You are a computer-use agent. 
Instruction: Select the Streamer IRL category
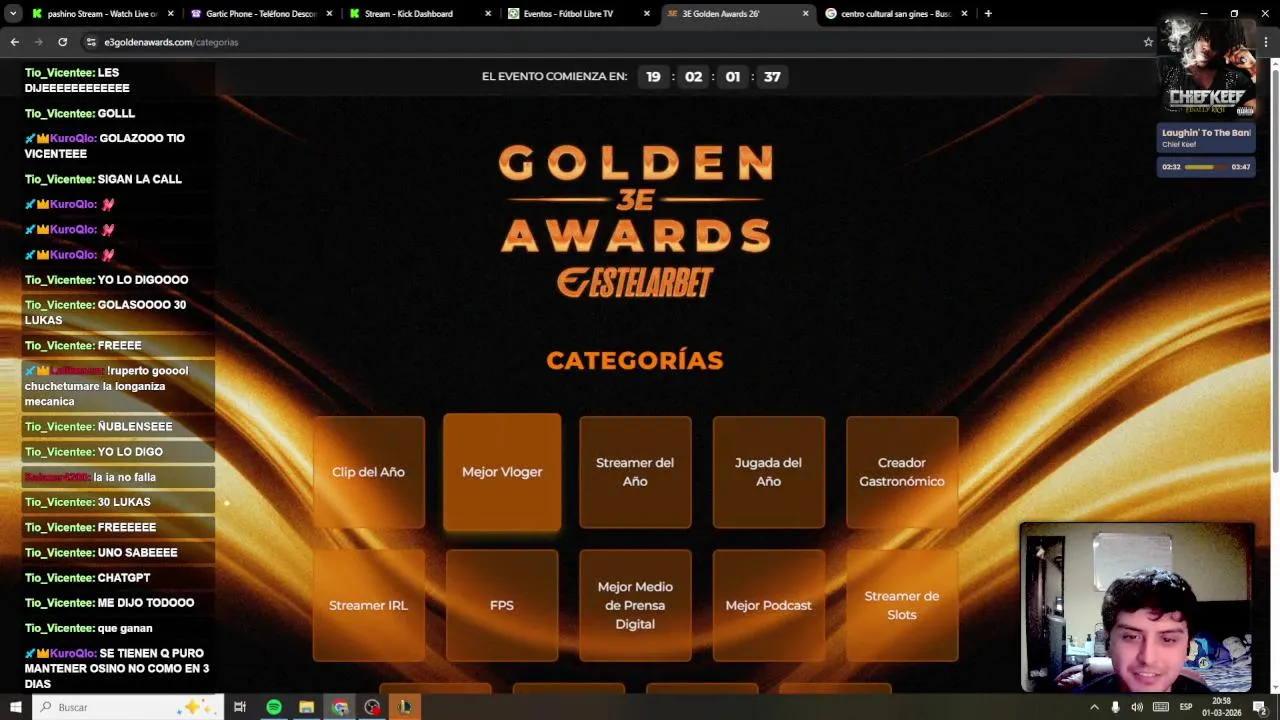pyautogui.click(x=368, y=605)
